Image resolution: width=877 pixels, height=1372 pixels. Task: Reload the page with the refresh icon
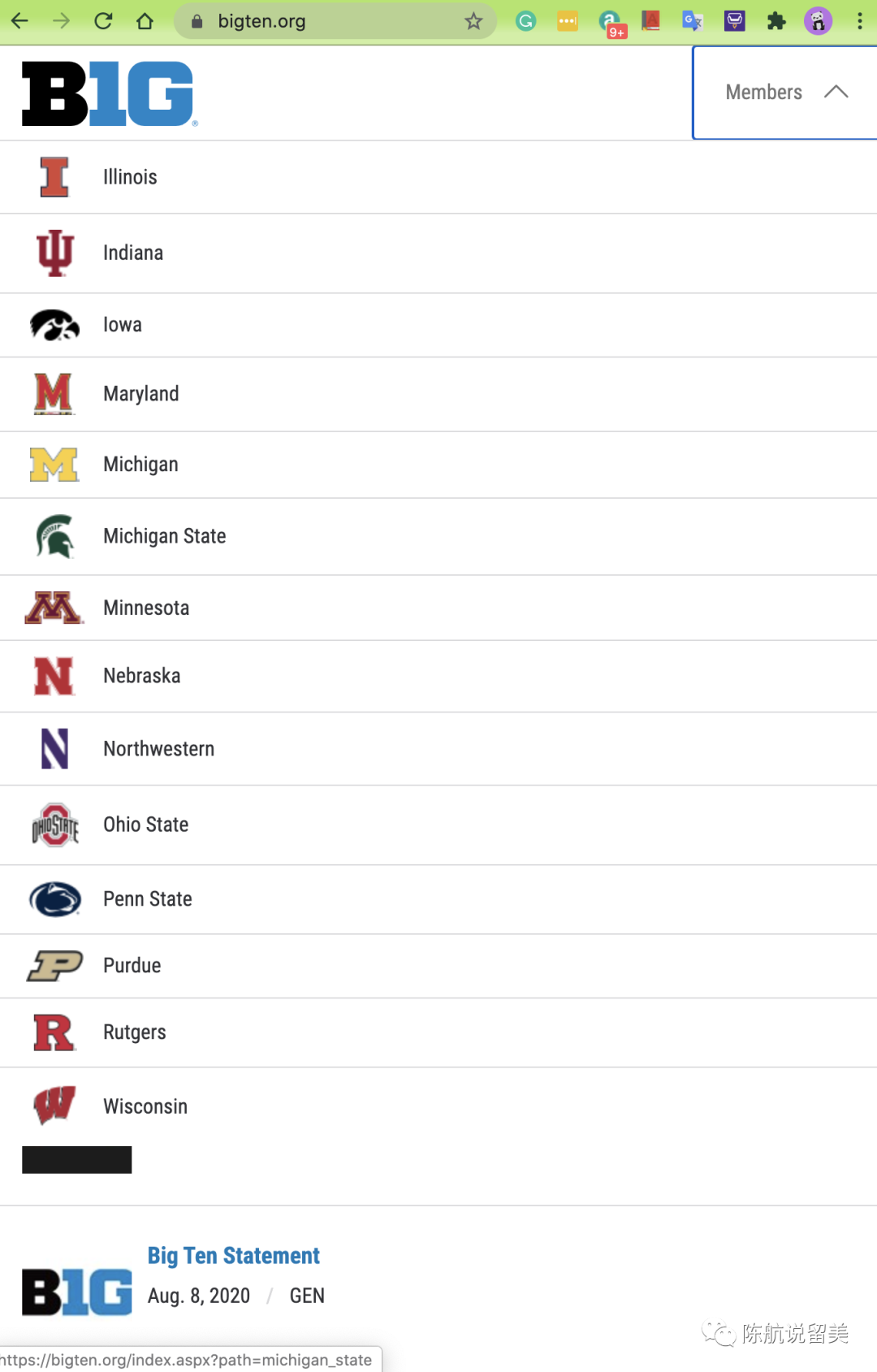[x=103, y=21]
